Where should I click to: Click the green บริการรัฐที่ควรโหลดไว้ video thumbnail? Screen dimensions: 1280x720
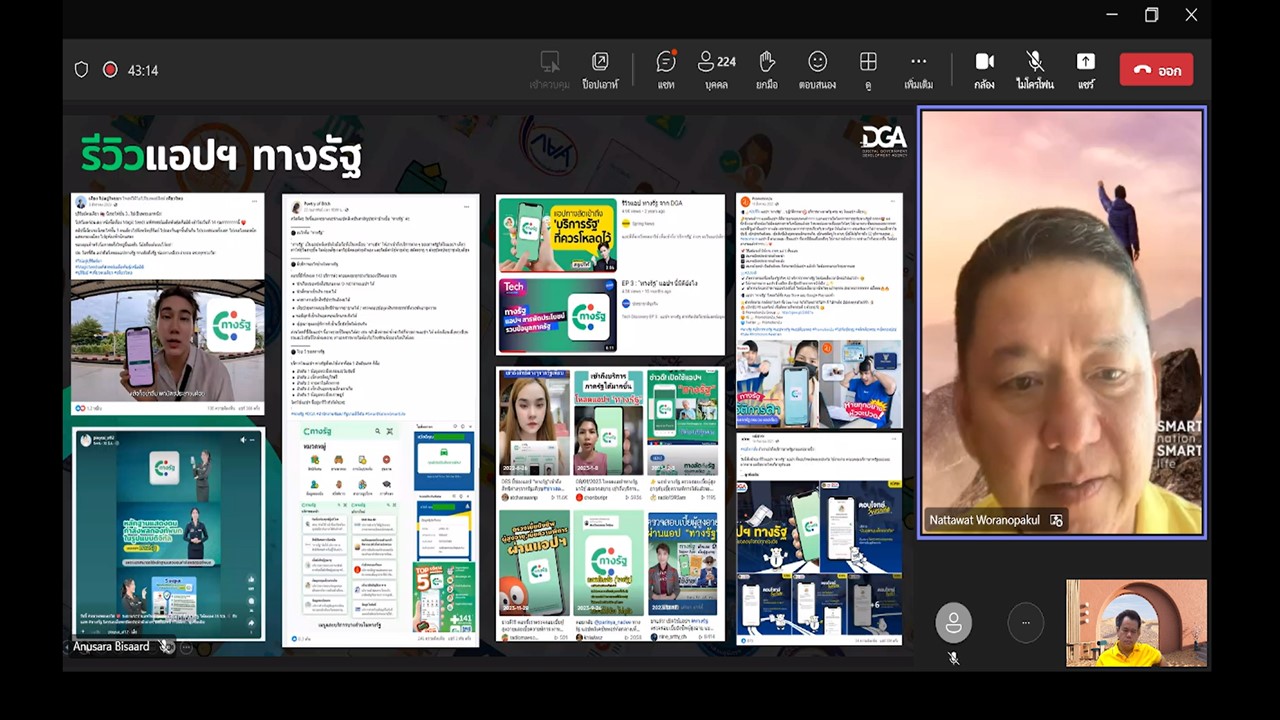(x=558, y=235)
